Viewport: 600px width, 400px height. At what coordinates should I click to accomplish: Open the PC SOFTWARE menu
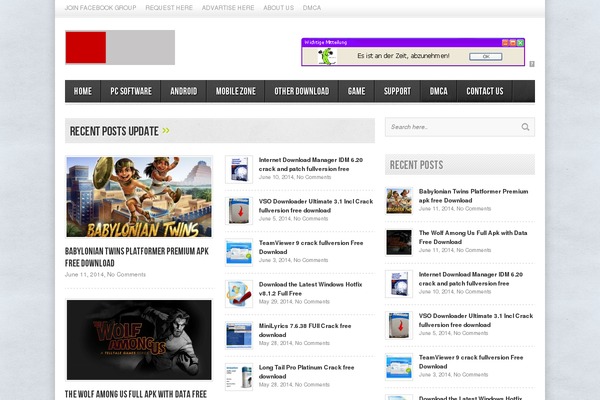pos(131,91)
